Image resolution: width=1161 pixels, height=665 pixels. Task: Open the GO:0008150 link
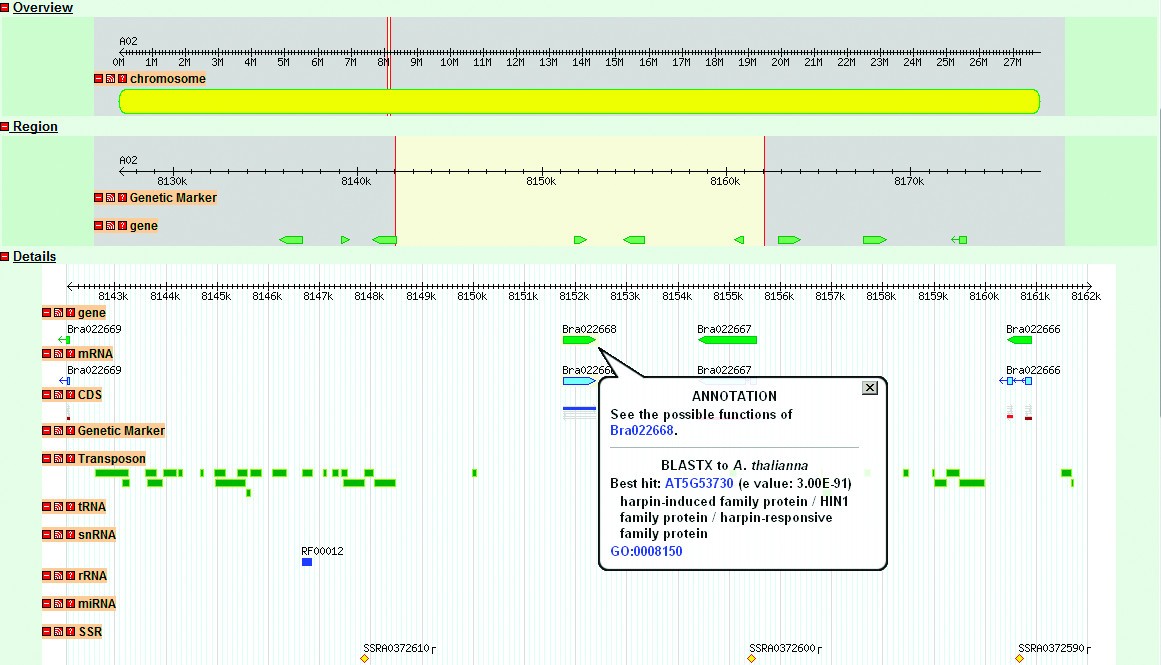(x=646, y=551)
